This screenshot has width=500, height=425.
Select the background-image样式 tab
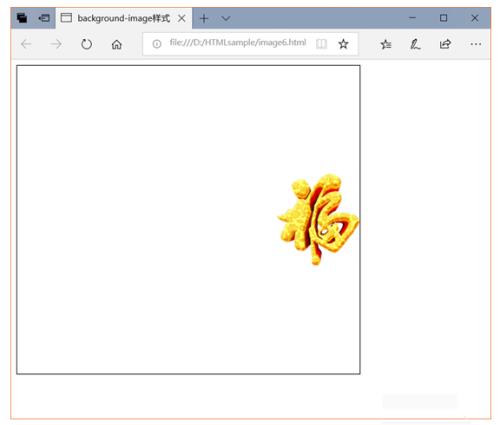pyautogui.click(x=124, y=18)
